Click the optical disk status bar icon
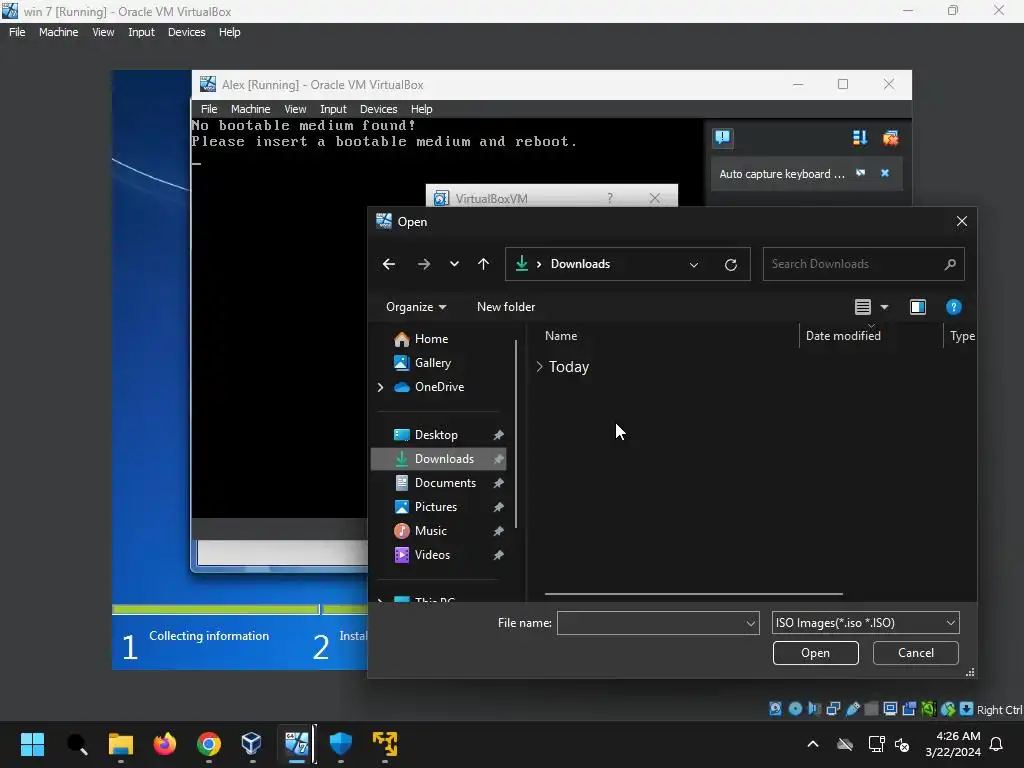The height and width of the screenshot is (768, 1024). (x=795, y=709)
